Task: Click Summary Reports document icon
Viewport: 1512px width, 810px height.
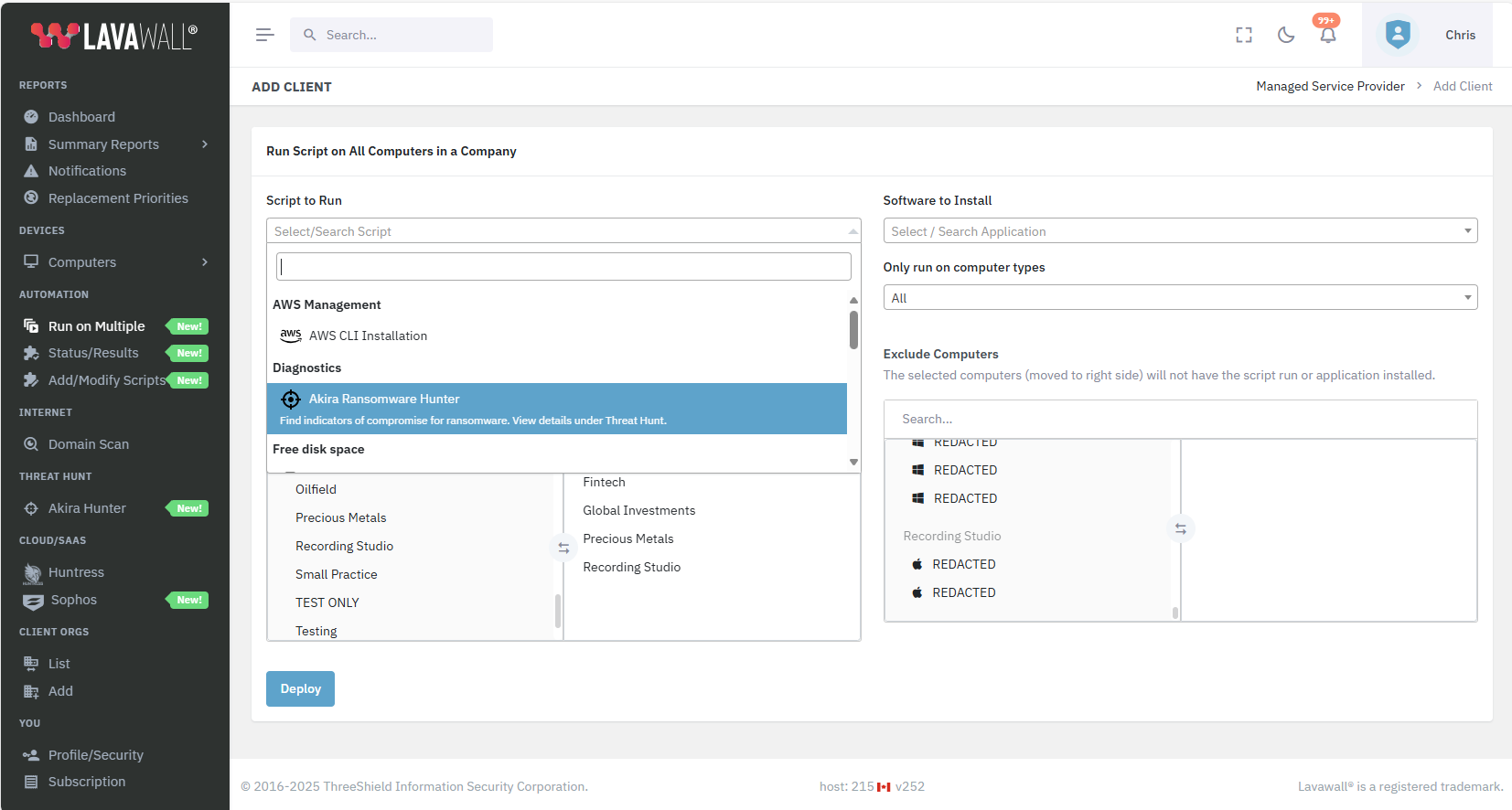Action: click(x=31, y=144)
